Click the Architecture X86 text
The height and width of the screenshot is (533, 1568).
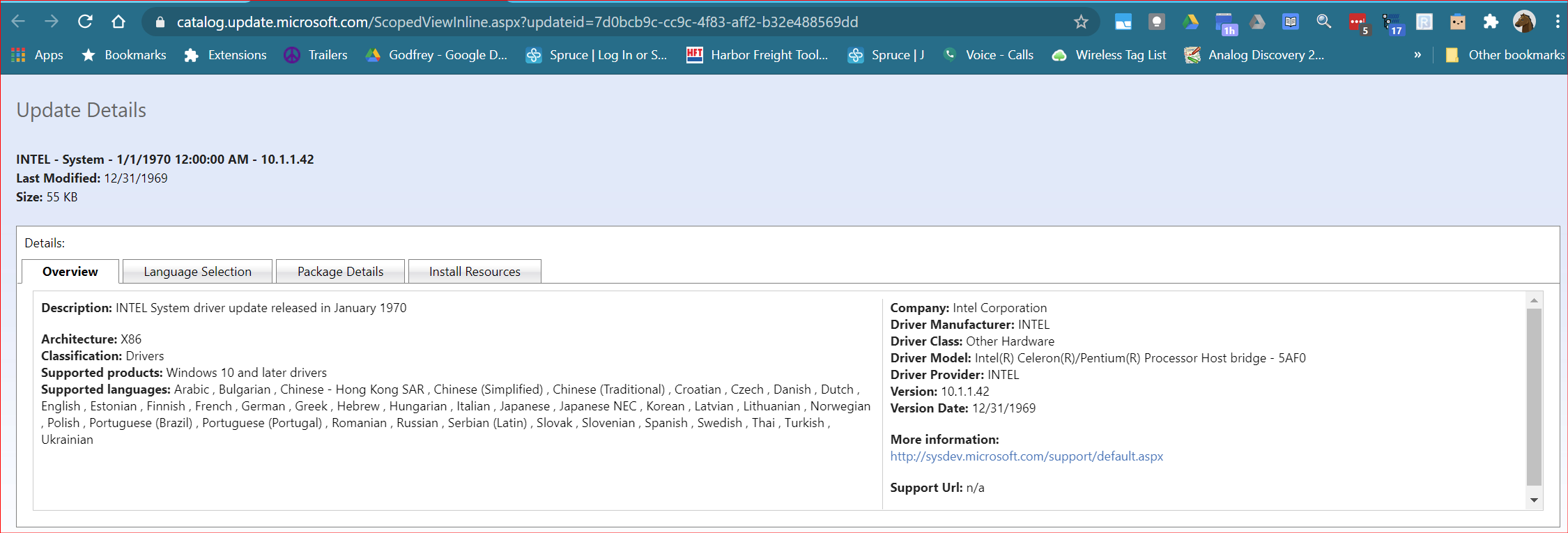91,339
